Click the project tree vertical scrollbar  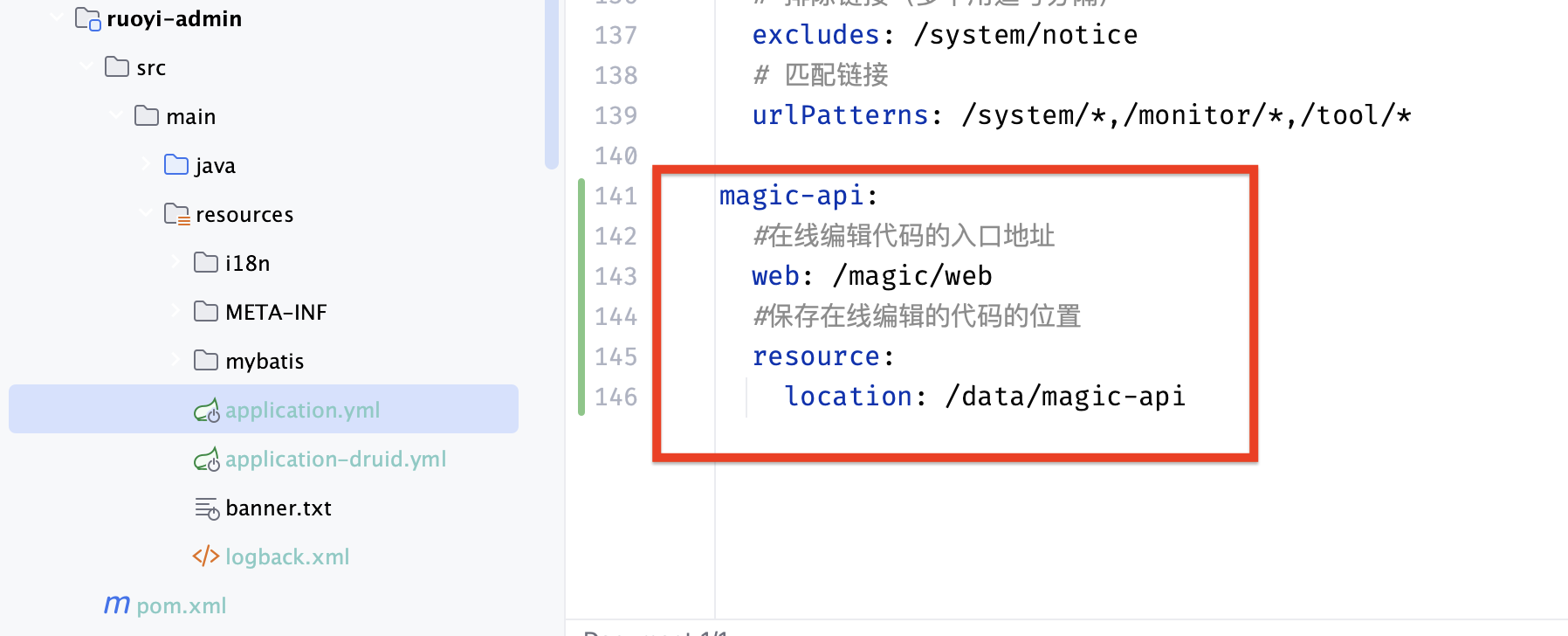pyautogui.click(x=551, y=83)
